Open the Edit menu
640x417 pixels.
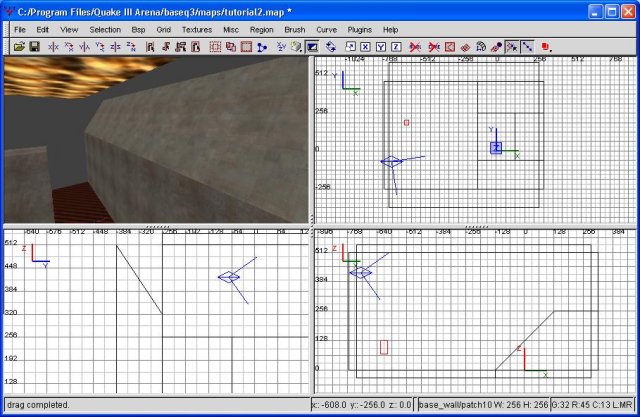coord(42,30)
